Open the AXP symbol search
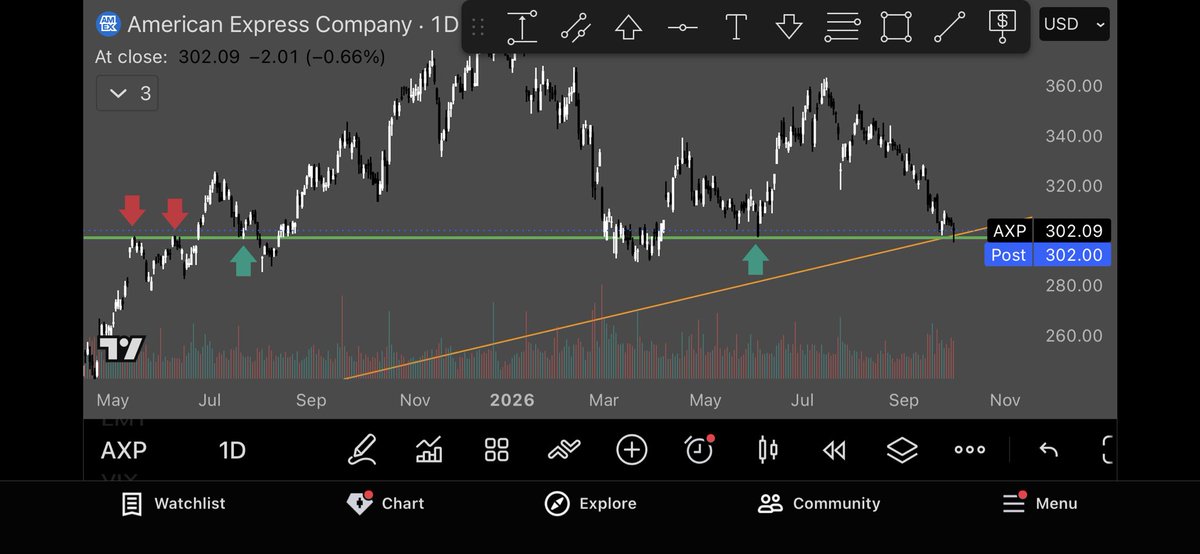 pyautogui.click(x=123, y=451)
